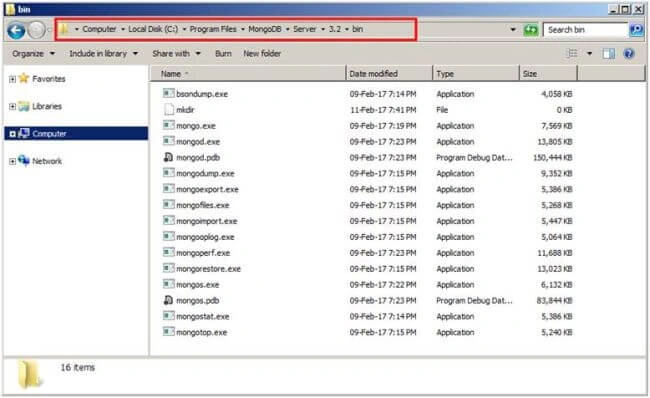
Task: Select Libraries in the navigation pane
Action: coord(47,107)
